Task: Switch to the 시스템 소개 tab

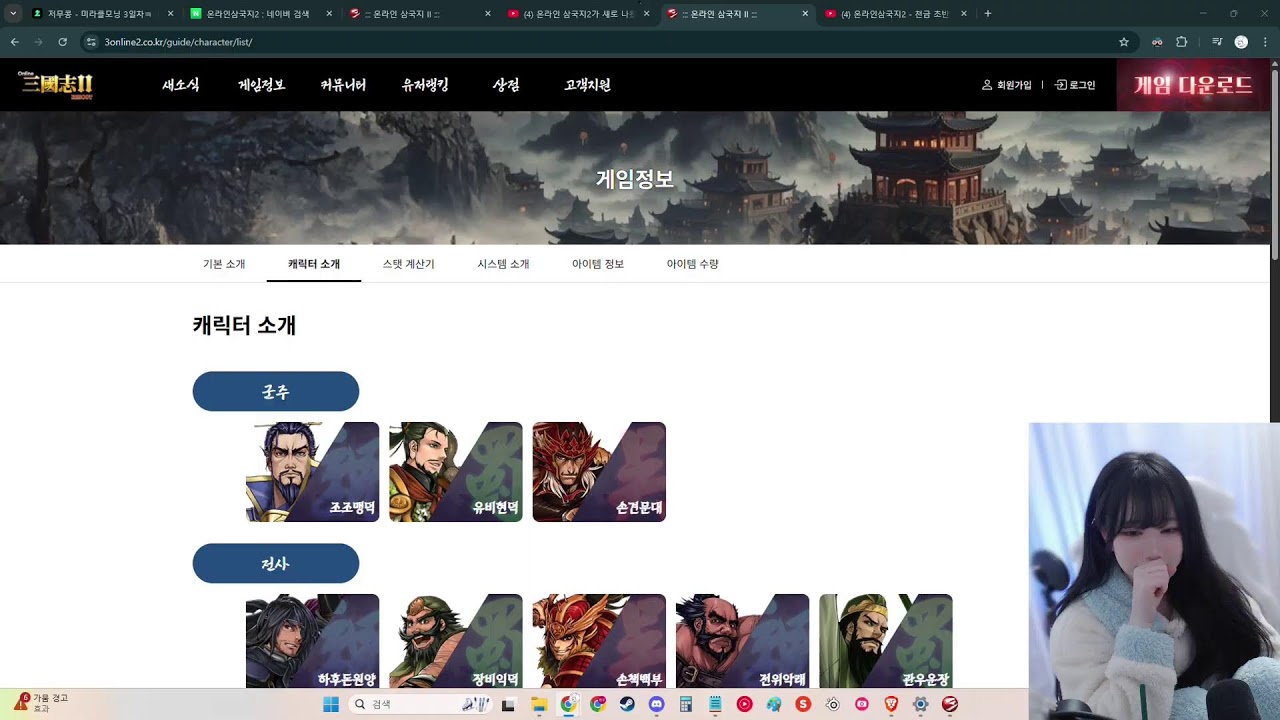Action: (x=503, y=264)
